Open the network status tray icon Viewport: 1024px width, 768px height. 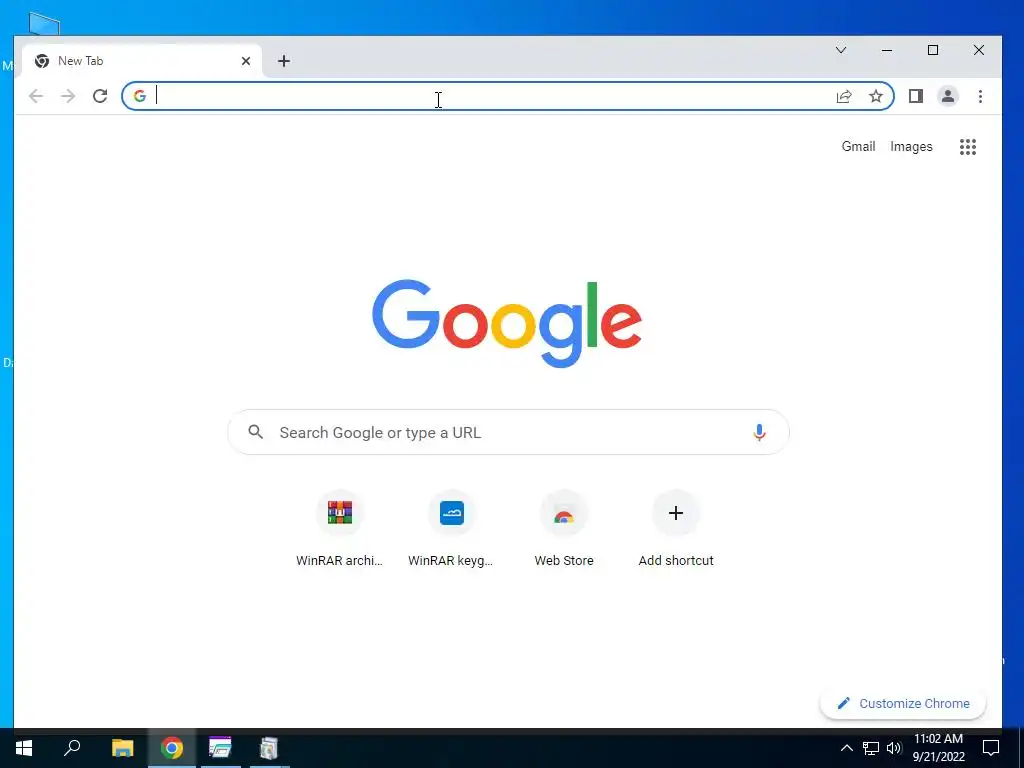(871, 748)
